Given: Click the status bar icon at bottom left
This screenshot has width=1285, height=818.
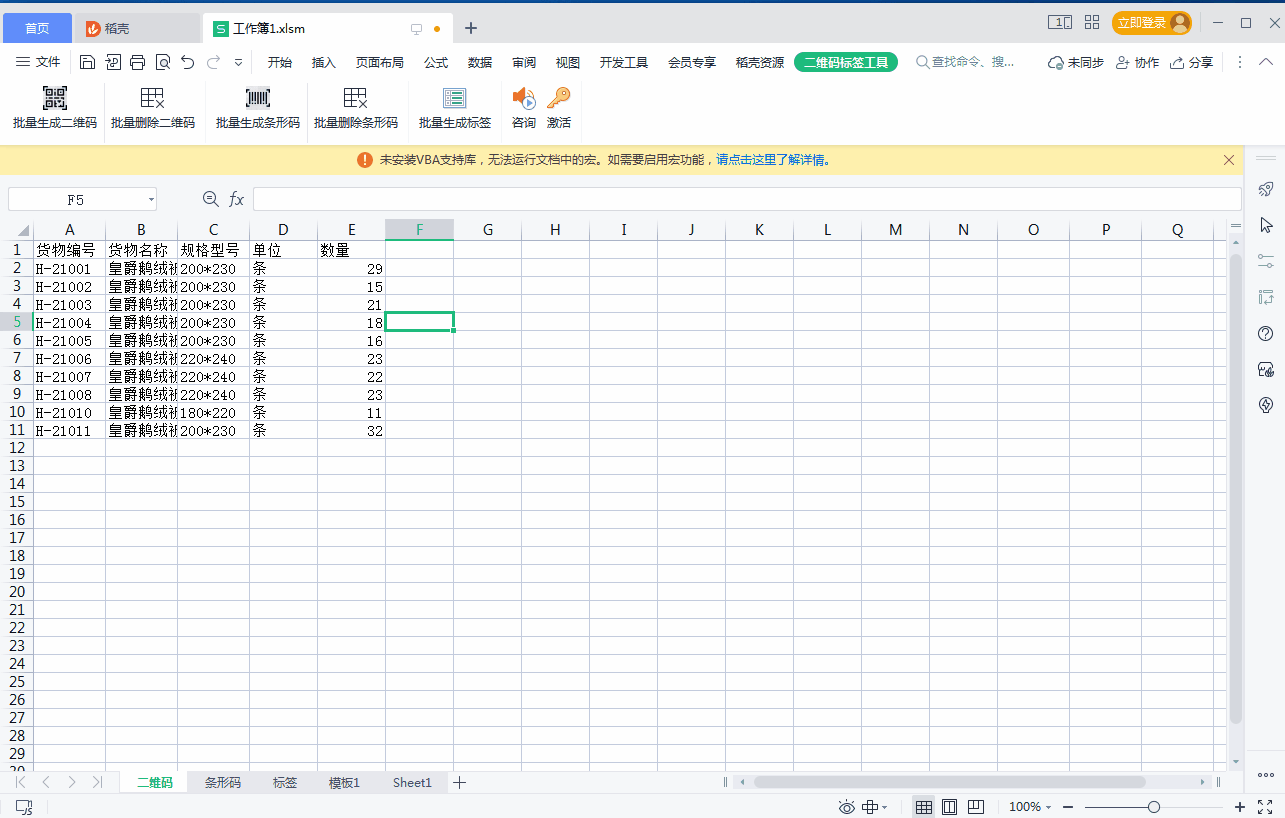Looking at the screenshot, I should point(24,807).
